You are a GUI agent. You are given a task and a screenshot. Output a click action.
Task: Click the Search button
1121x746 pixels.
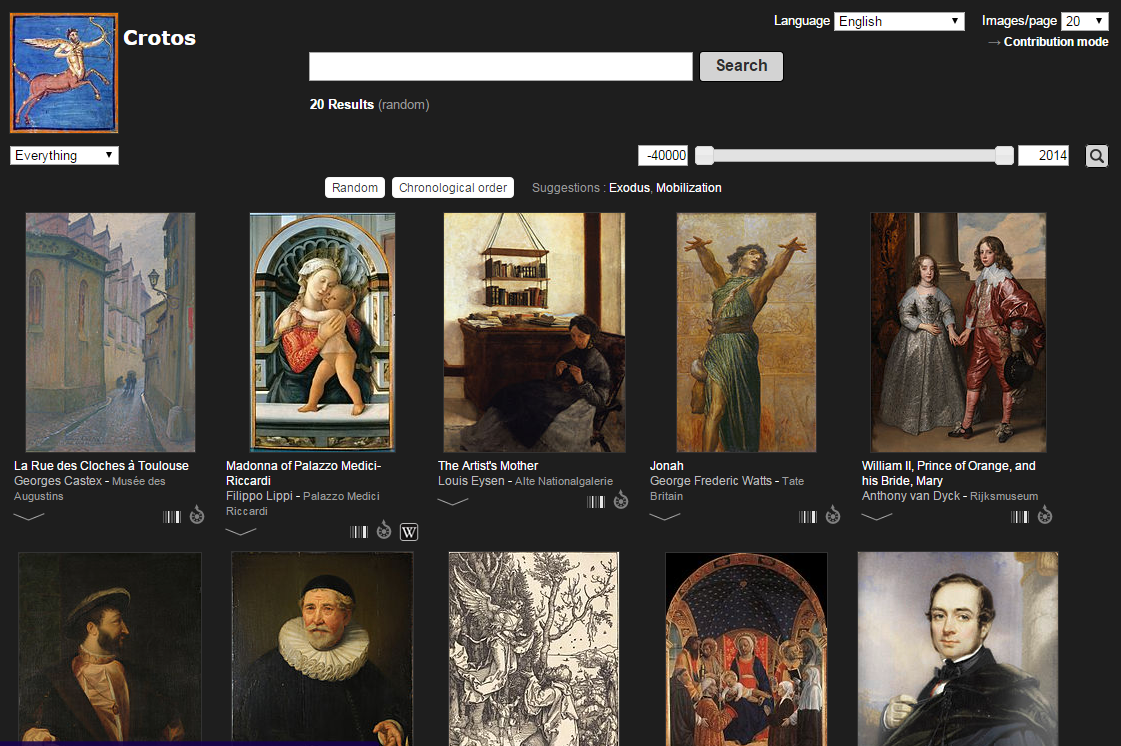click(x=741, y=66)
